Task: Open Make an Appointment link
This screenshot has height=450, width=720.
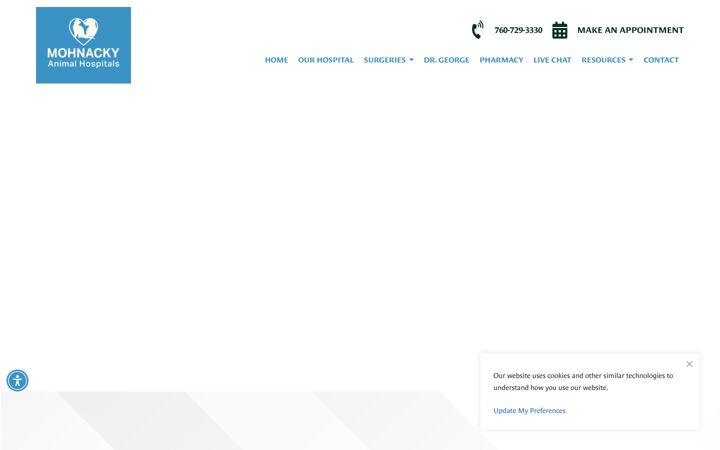Action: pyautogui.click(x=630, y=30)
